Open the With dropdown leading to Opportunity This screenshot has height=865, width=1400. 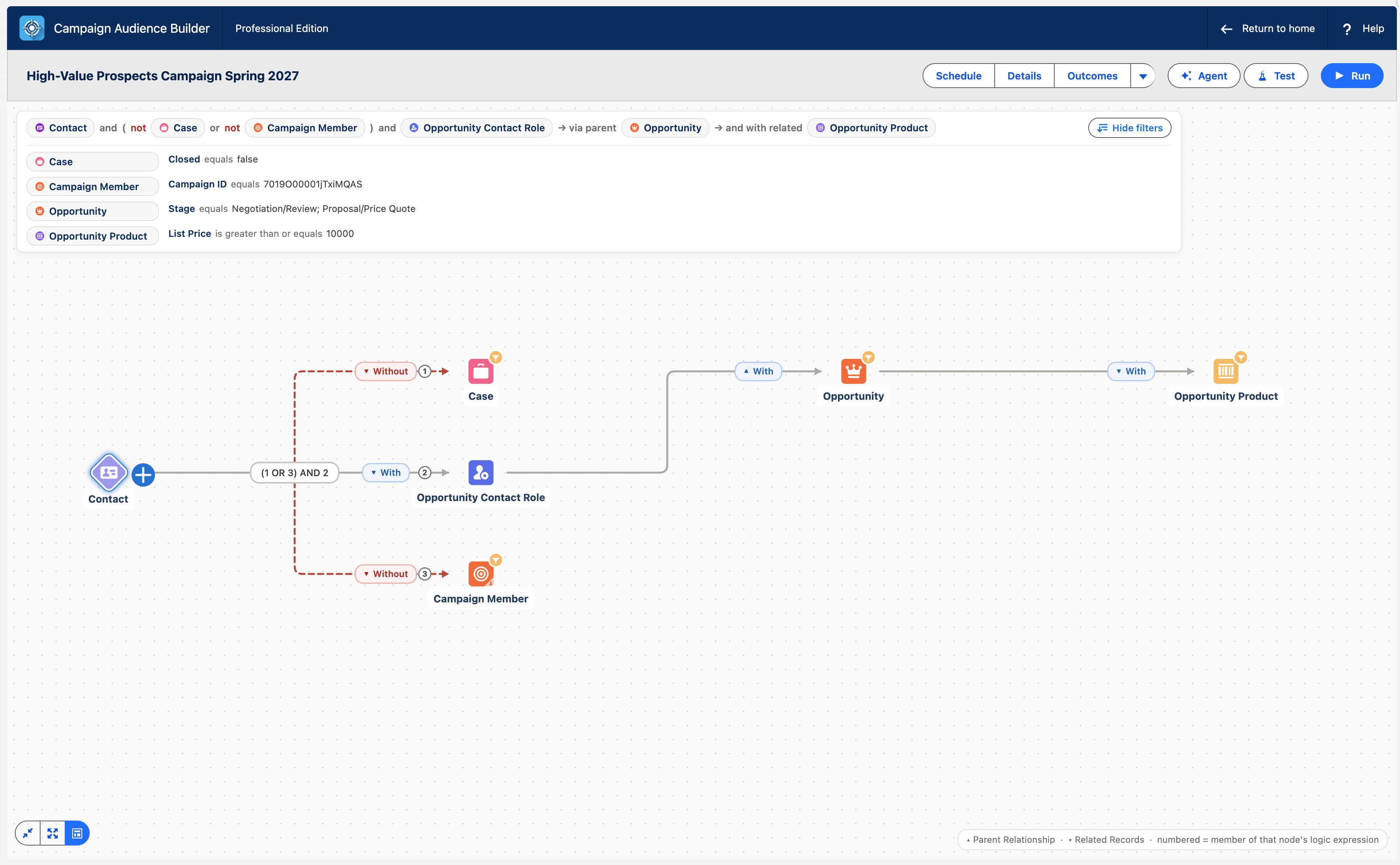758,371
